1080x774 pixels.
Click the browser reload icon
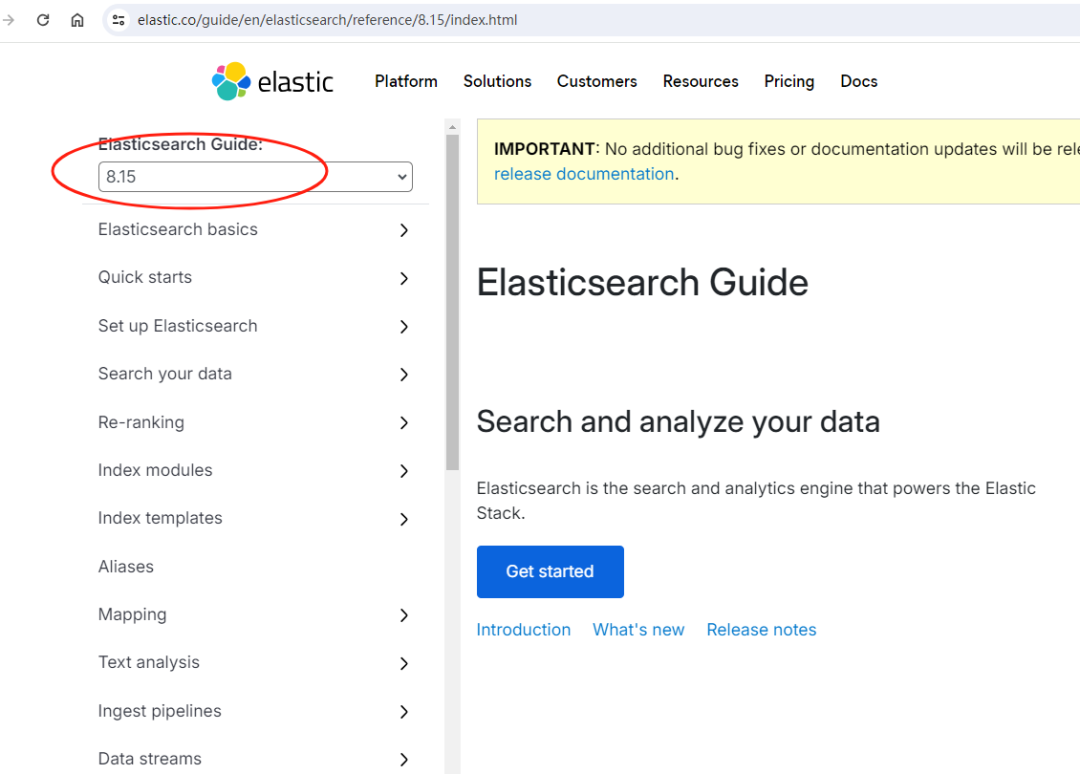point(43,20)
